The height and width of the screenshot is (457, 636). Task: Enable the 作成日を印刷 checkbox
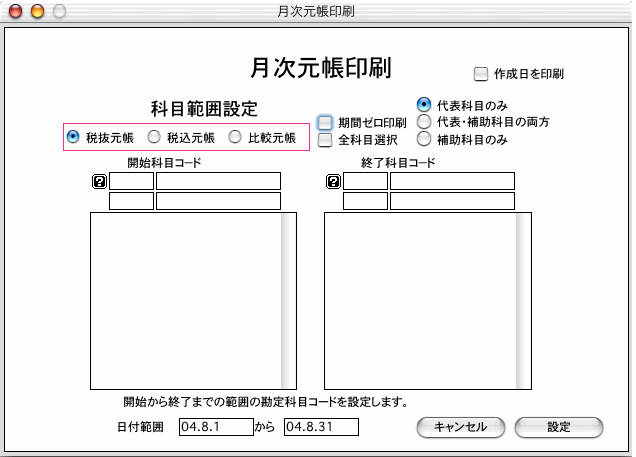(481, 74)
